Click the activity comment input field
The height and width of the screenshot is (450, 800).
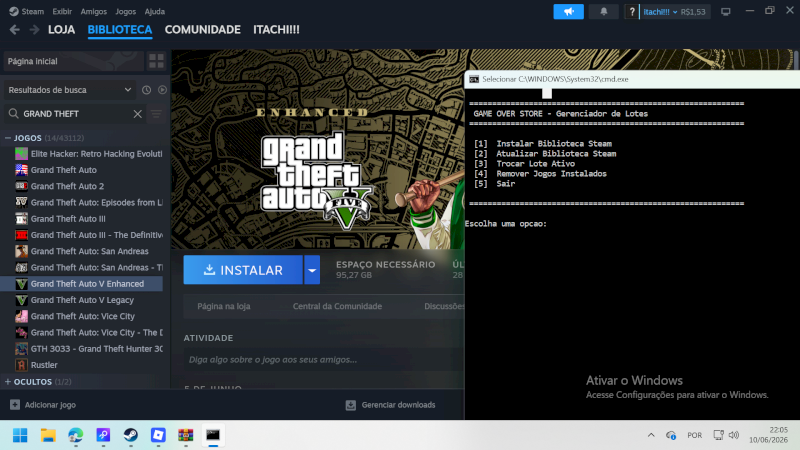click(x=323, y=360)
